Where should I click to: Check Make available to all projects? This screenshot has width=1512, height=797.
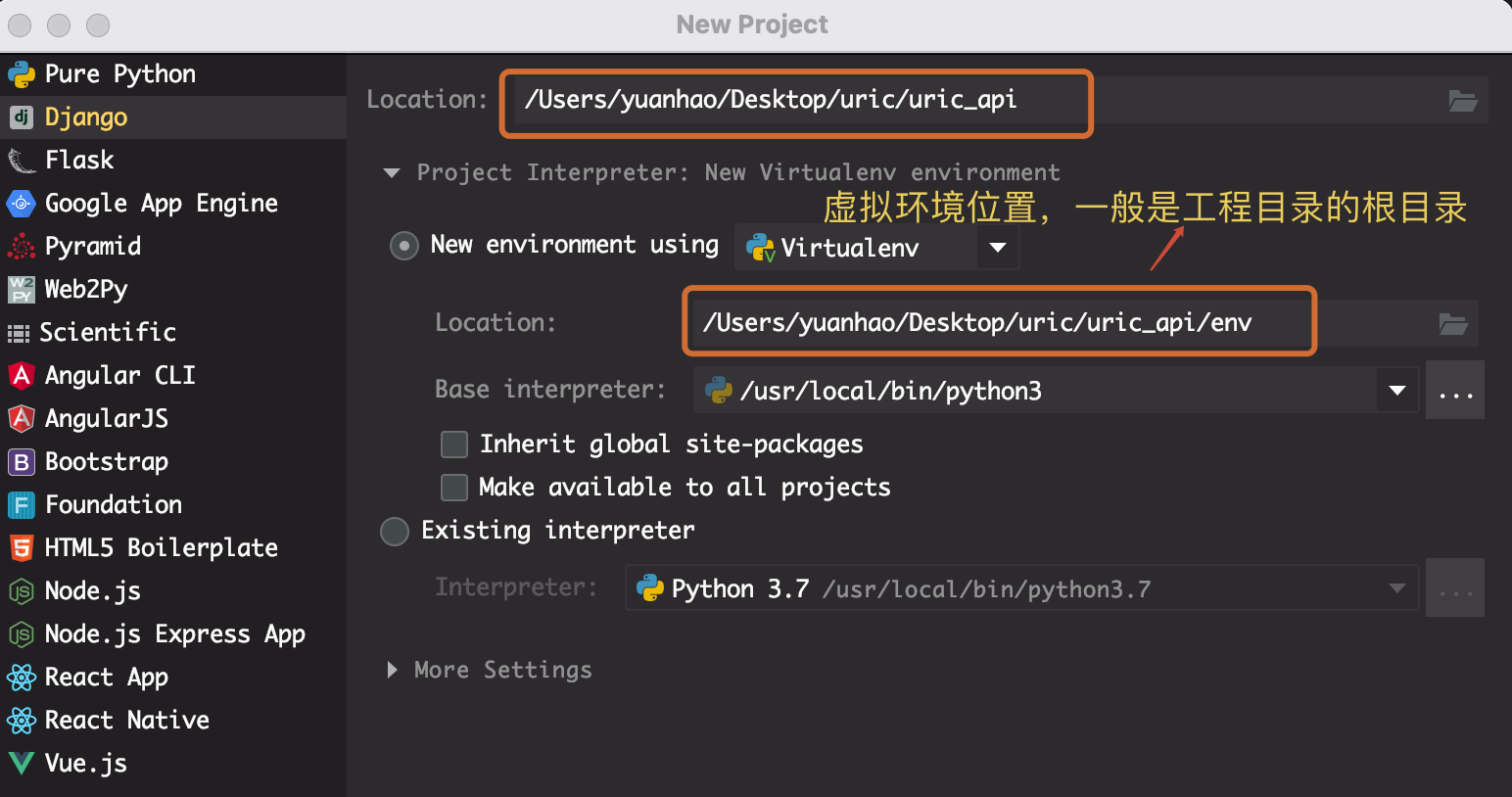(x=454, y=488)
